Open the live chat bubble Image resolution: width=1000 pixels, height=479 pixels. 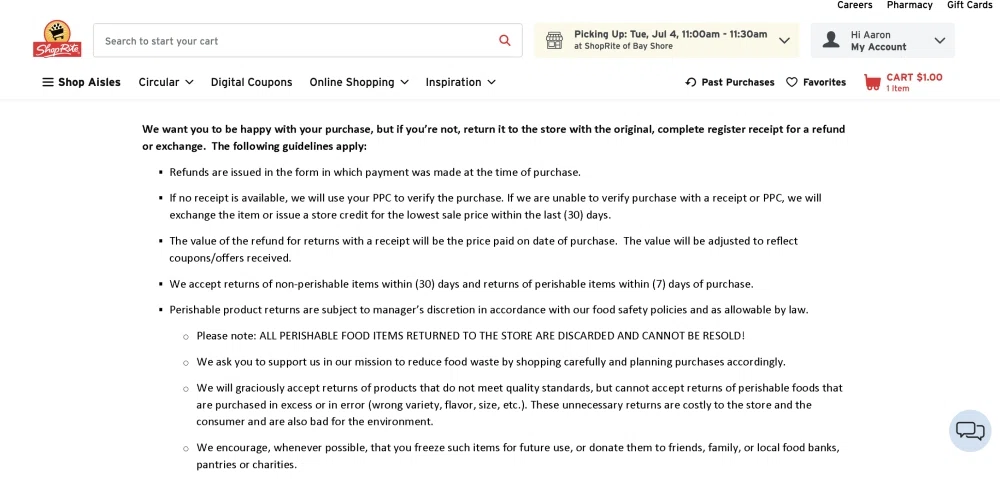(969, 430)
